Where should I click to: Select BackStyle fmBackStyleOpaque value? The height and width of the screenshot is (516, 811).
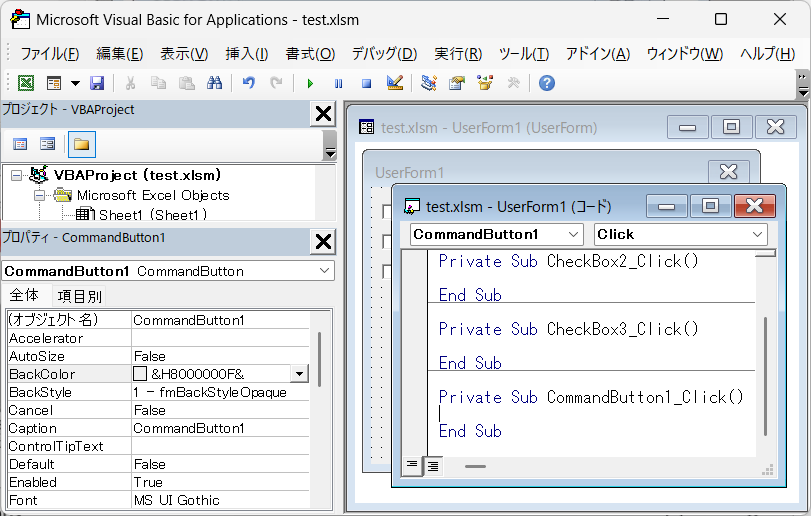click(220, 392)
